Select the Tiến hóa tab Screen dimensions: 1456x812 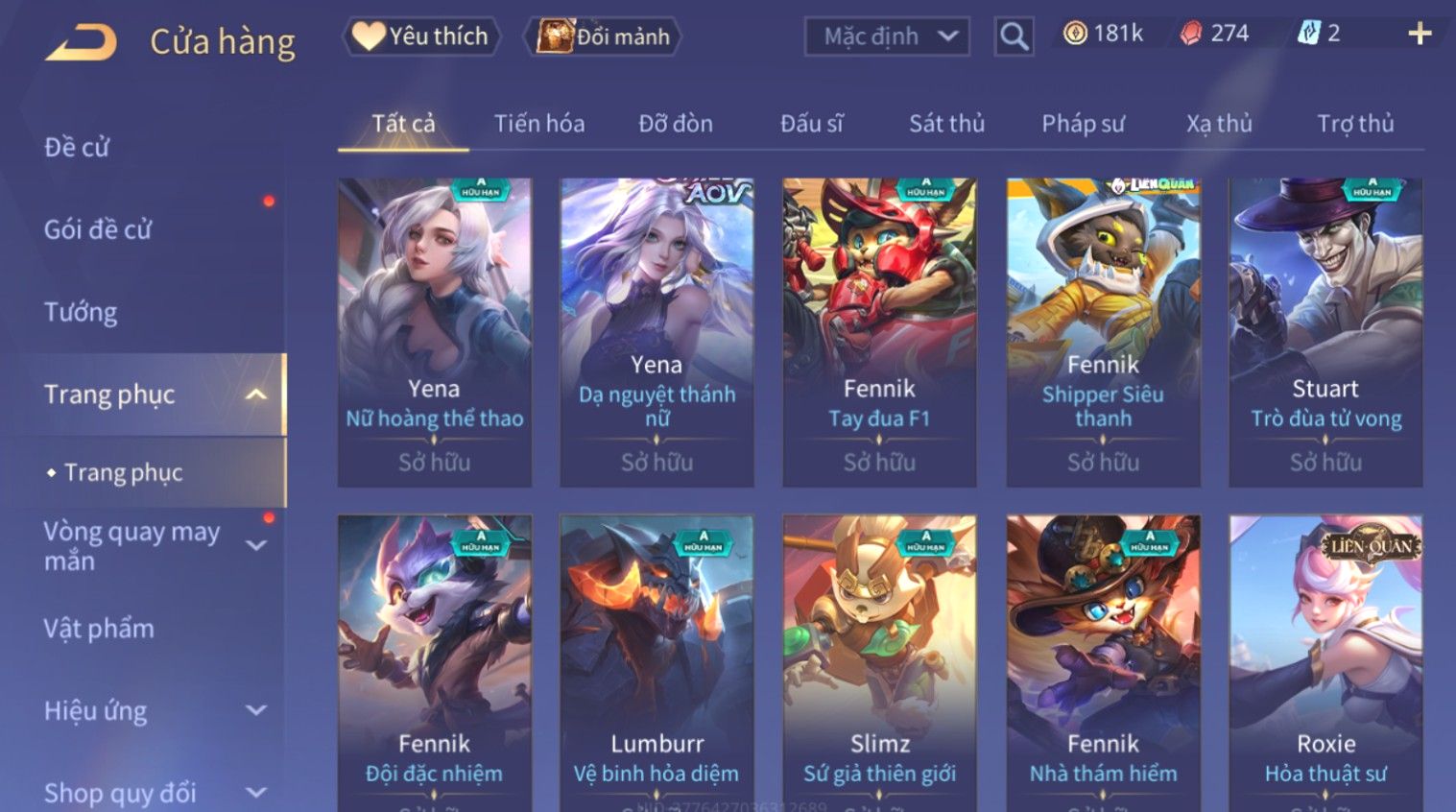coord(539,123)
